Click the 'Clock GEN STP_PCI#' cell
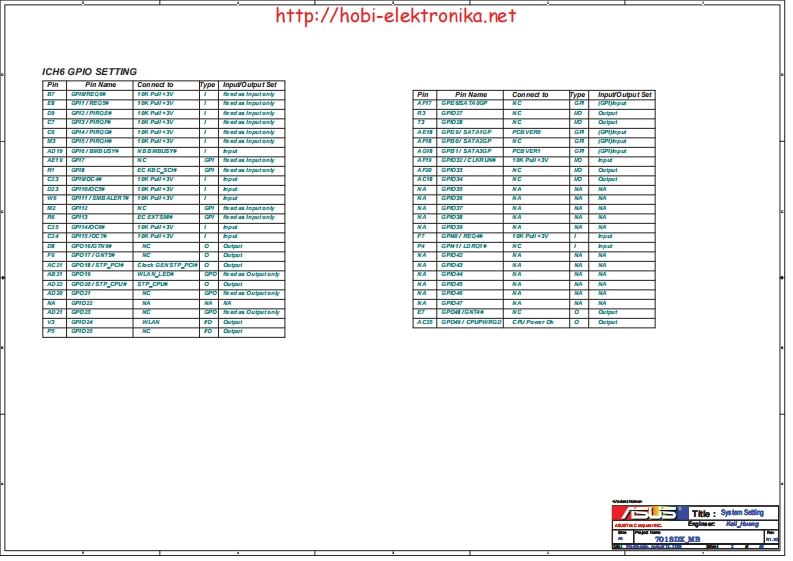Viewport: 793px width, 561px height. point(166,265)
